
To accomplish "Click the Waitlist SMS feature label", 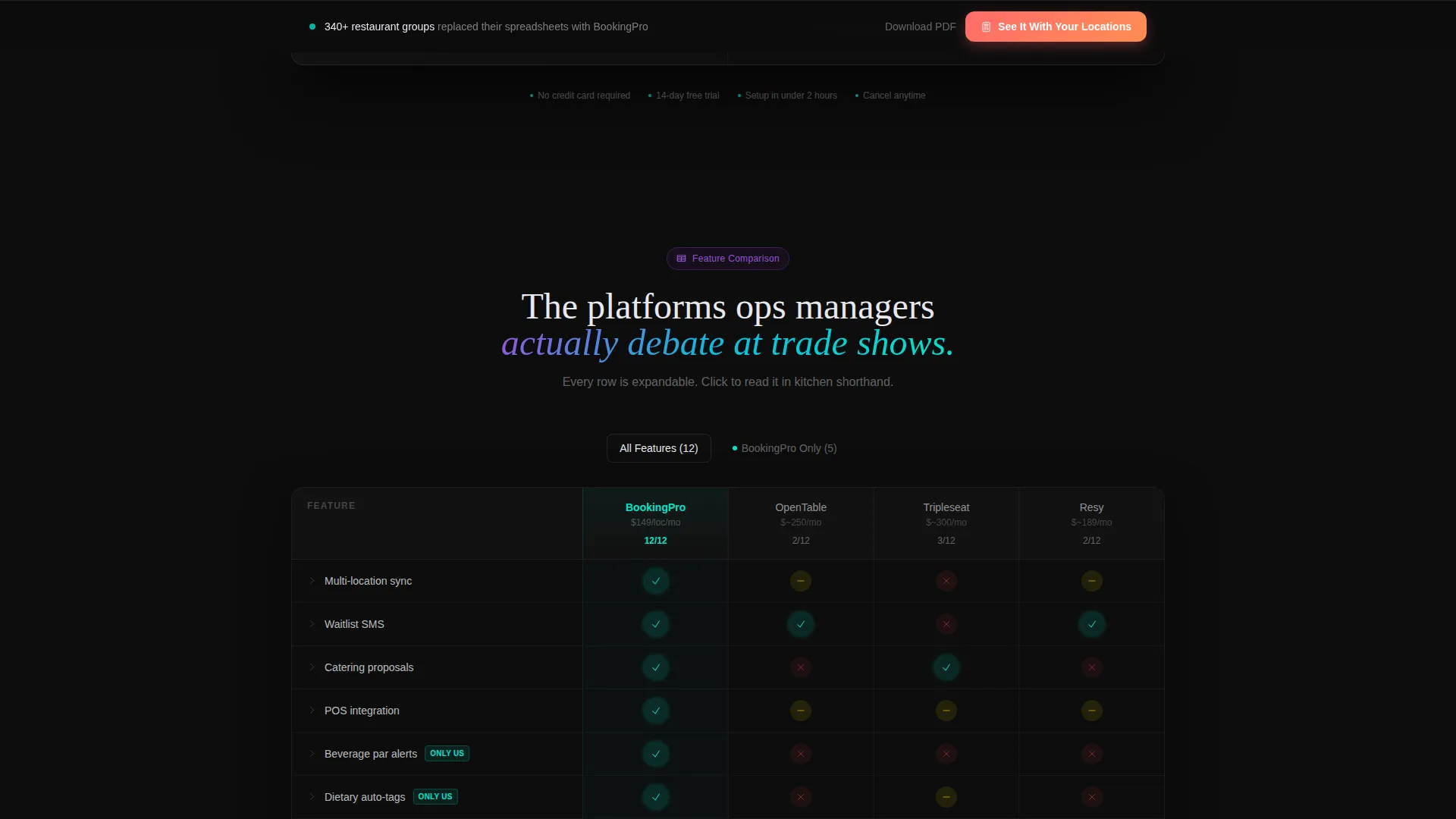I will (354, 624).
